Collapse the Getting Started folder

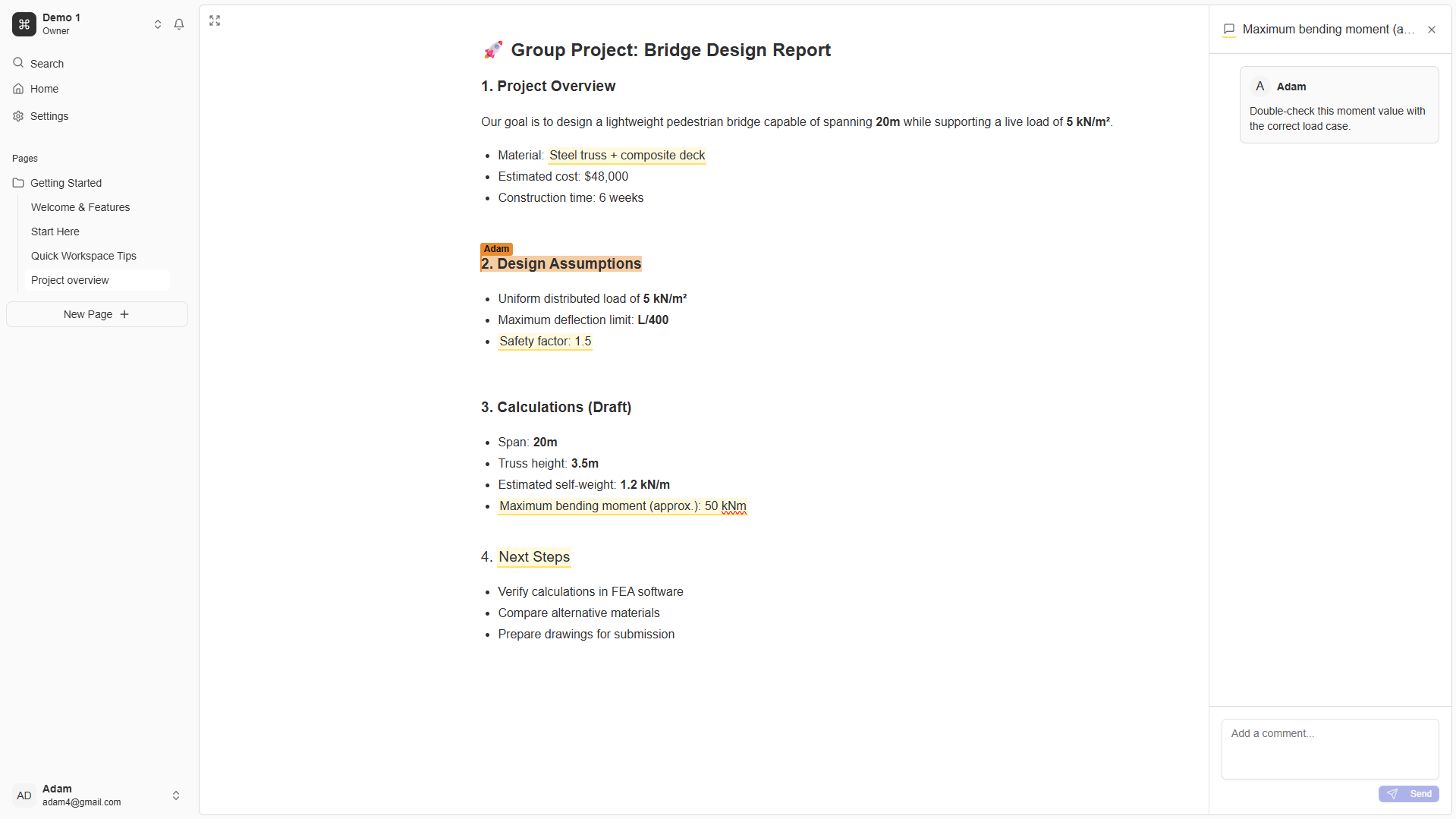(18, 183)
